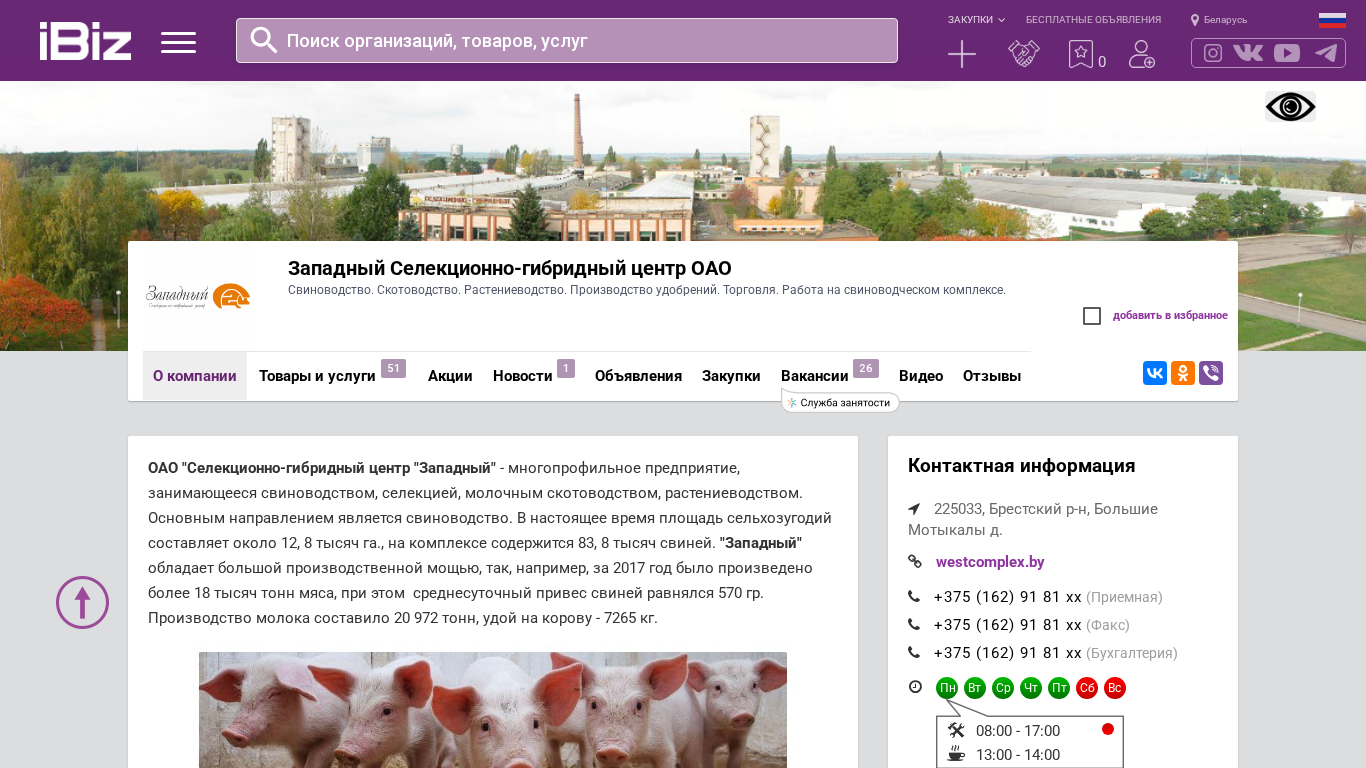
Task: Click the address arrow icon in contacts
Action: 914,509
